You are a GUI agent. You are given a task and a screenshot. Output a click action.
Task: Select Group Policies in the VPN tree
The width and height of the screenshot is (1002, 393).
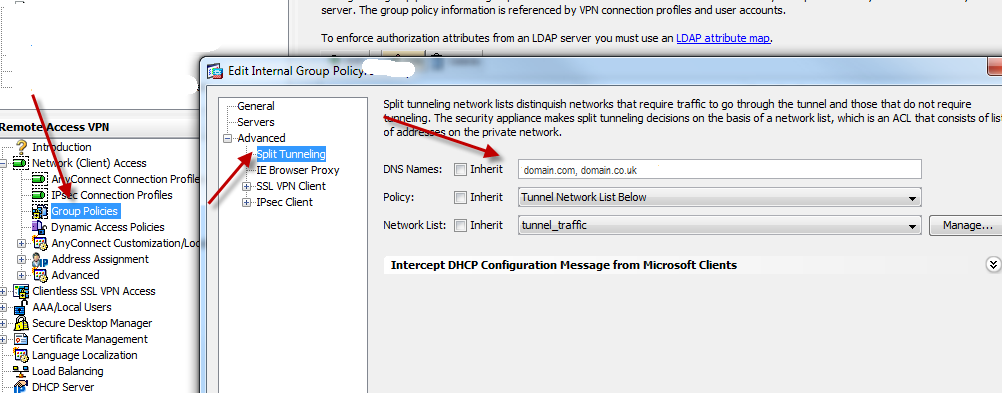(85, 211)
